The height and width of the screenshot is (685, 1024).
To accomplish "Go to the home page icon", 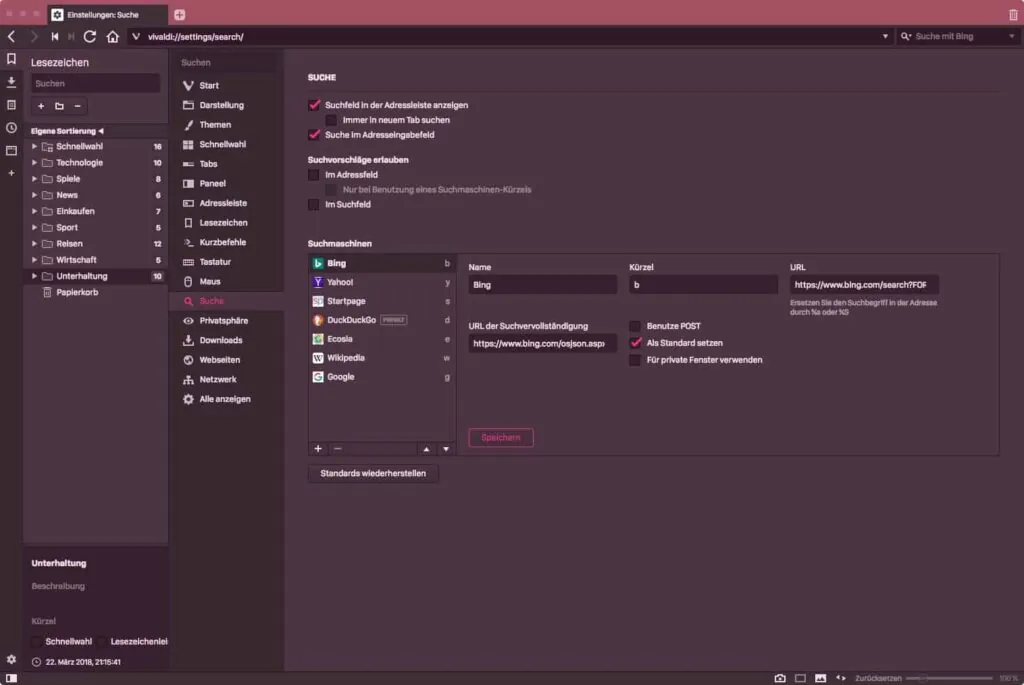I will pos(112,37).
